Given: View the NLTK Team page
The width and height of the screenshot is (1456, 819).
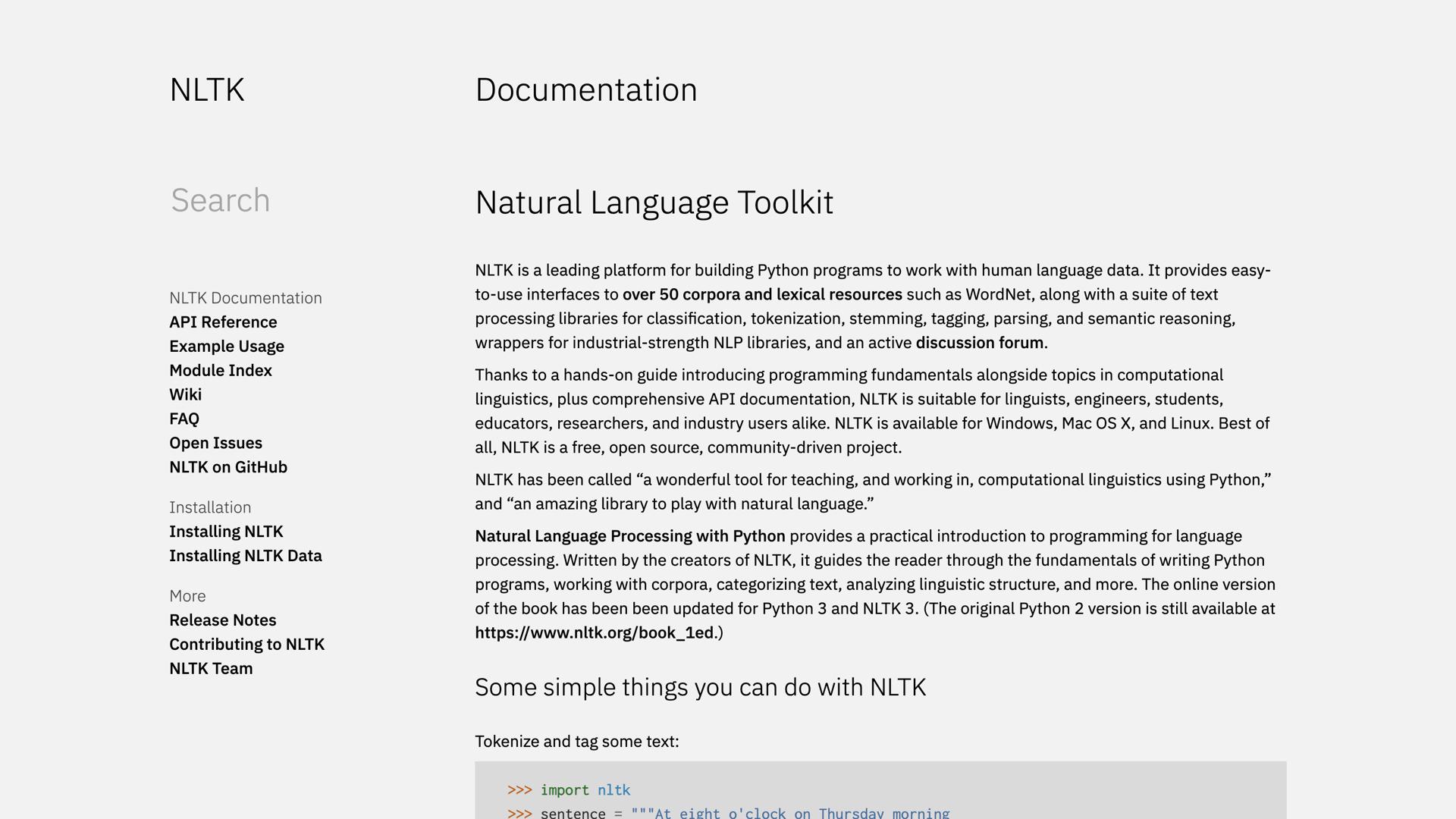Looking at the screenshot, I should click(211, 668).
